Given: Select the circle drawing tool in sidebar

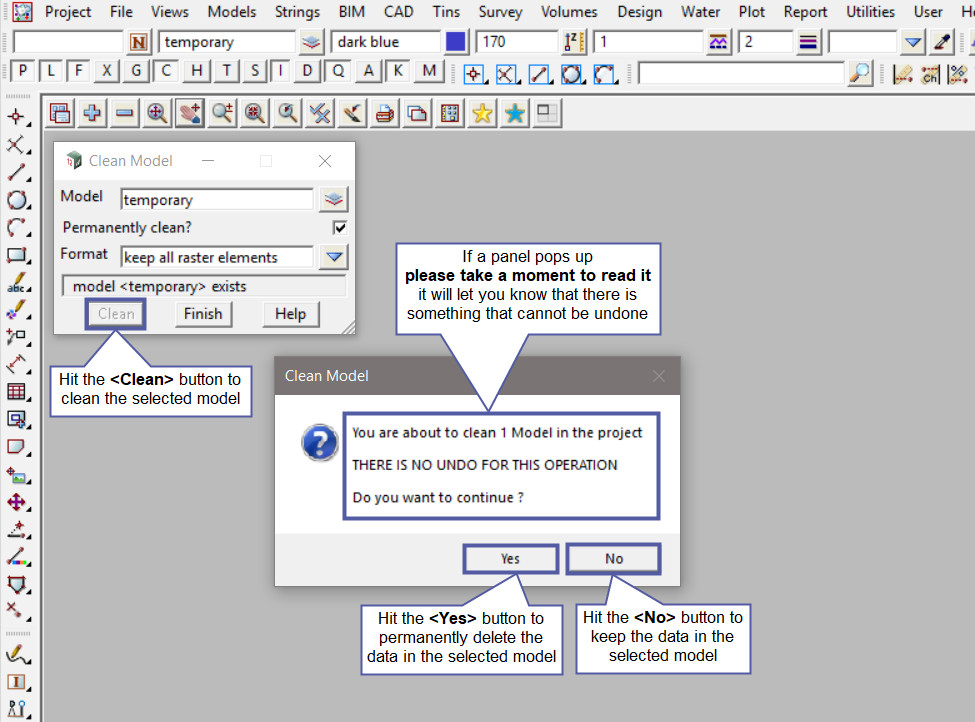Looking at the screenshot, I should (x=16, y=200).
